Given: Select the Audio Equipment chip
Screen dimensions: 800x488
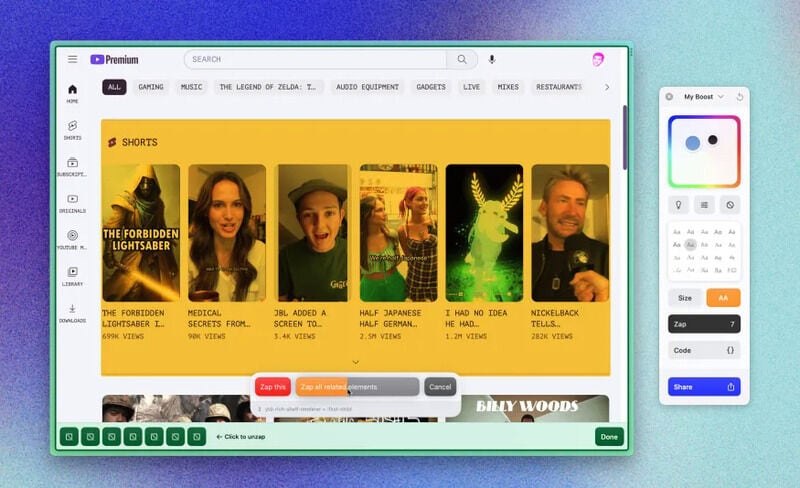Looking at the screenshot, I should click(x=367, y=87).
